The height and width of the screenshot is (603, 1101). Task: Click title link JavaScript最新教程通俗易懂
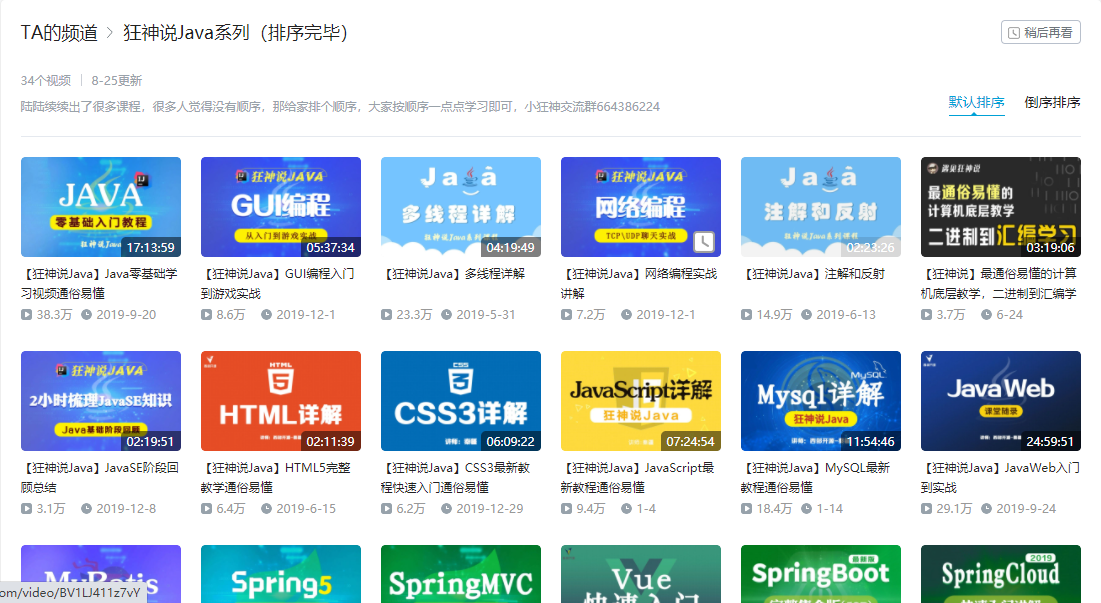pos(638,477)
